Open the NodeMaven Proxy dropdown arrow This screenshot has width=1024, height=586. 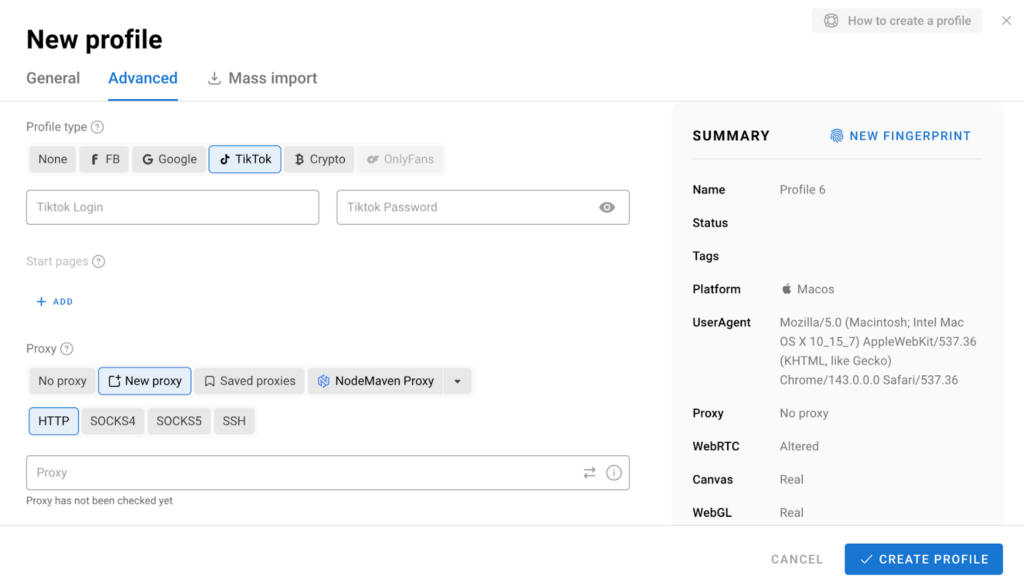[457, 381]
